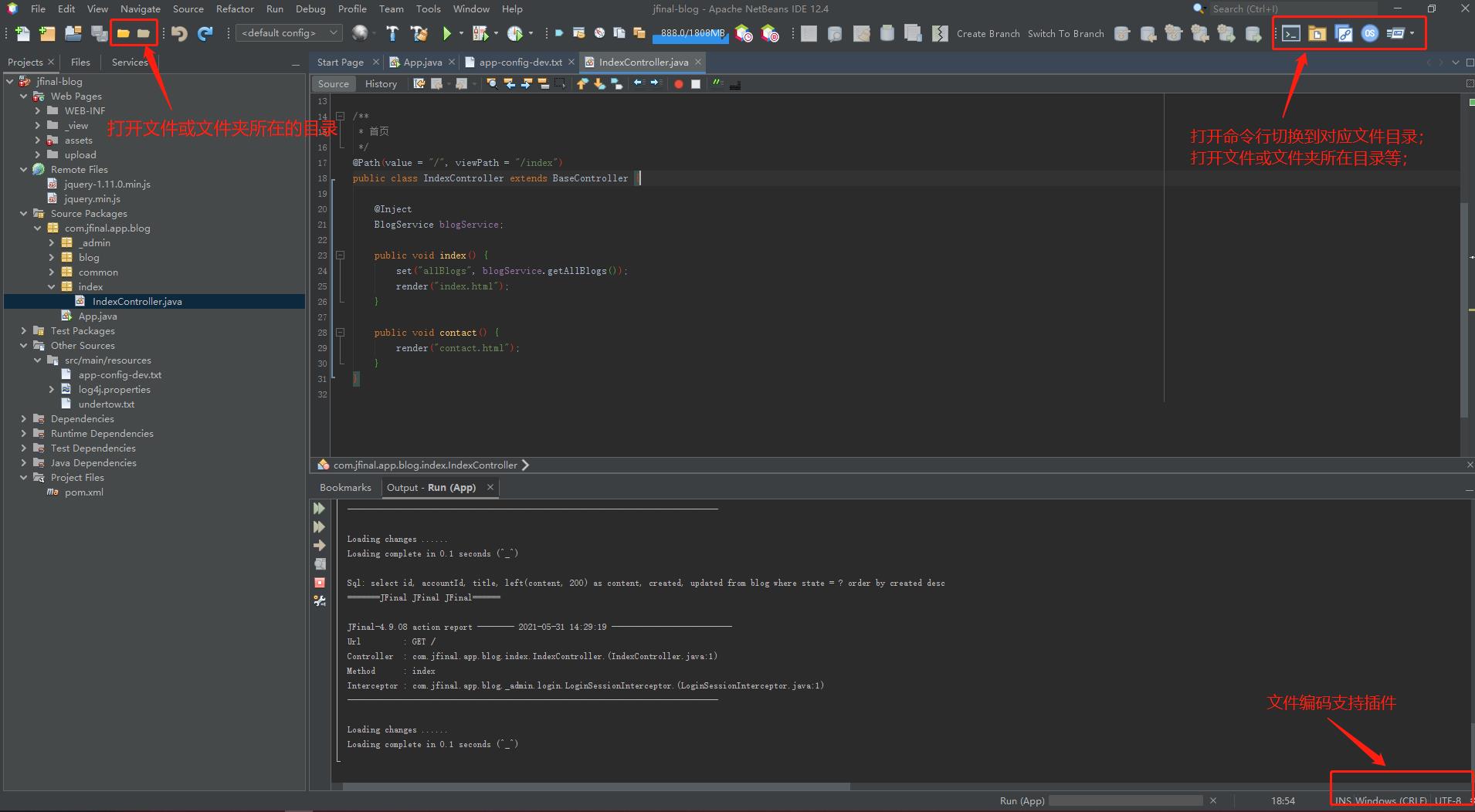
Task: Click the yellow open-in-file-explorer plugin icon
Action: [1317, 33]
